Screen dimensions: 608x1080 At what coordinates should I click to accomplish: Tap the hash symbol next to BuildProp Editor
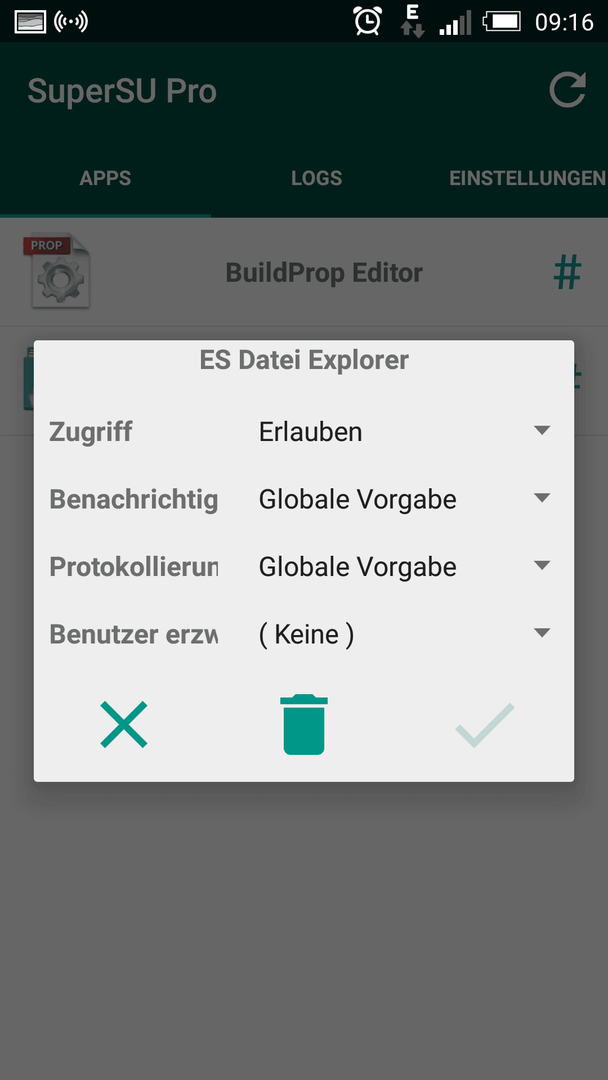click(567, 273)
